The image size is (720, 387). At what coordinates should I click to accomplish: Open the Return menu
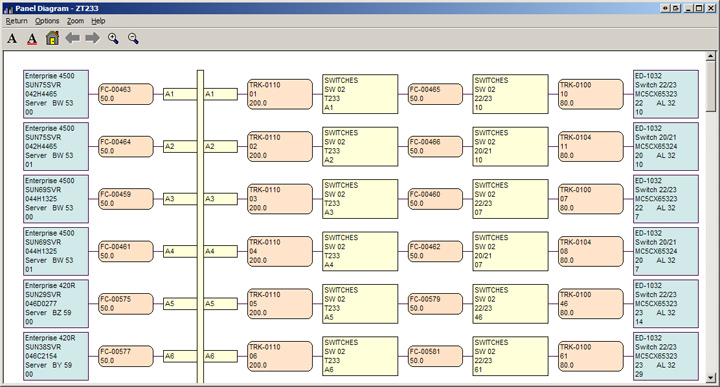pos(17,21)
